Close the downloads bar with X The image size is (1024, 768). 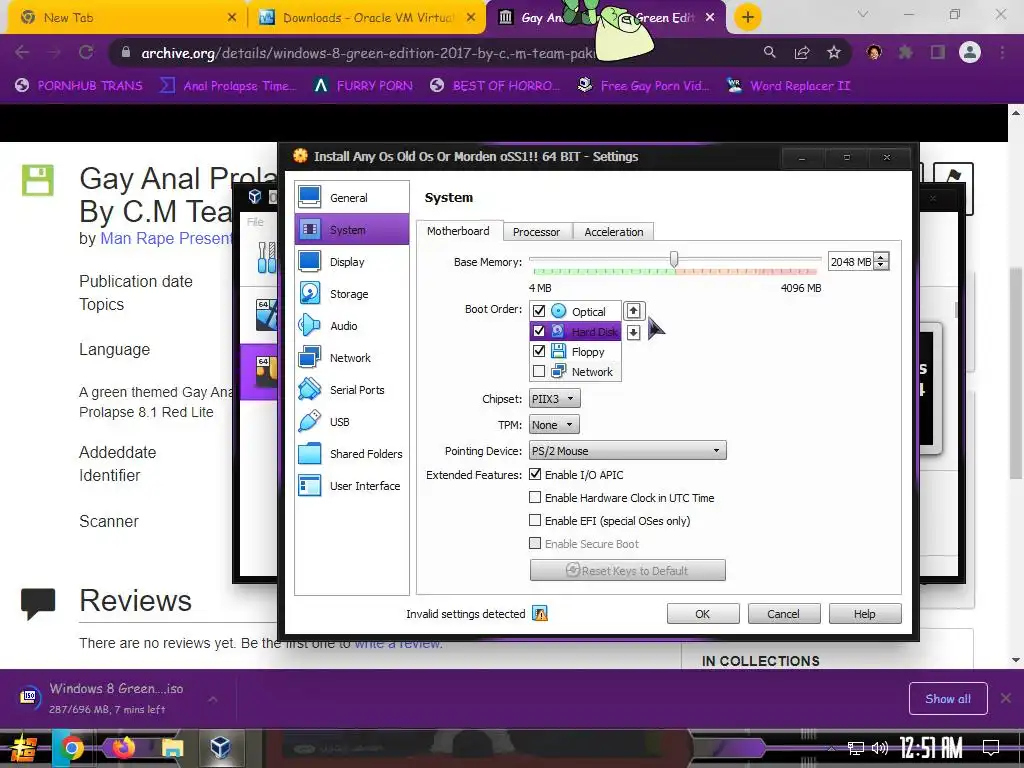point(1006,698)
